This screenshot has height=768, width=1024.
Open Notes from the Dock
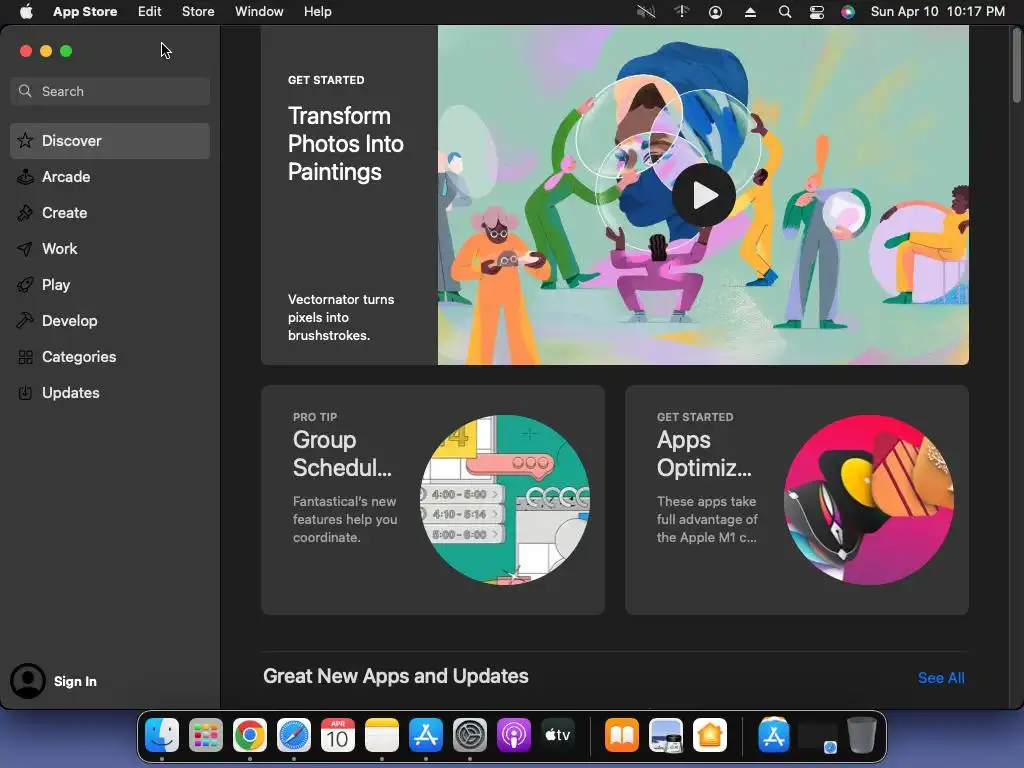(382, 735)
